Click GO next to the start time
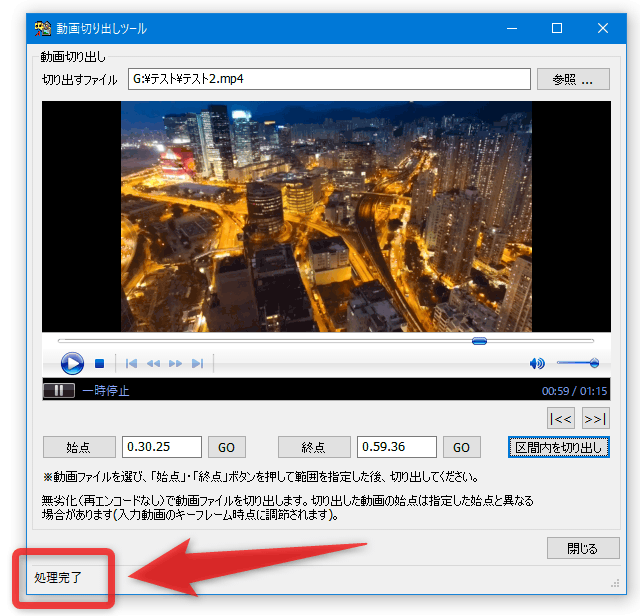Screen dimensions: 640x616 [227, 447]
